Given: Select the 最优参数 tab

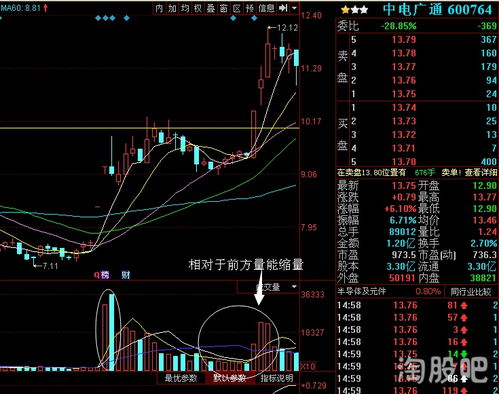Looking at the screenshot, I should 181,378.
